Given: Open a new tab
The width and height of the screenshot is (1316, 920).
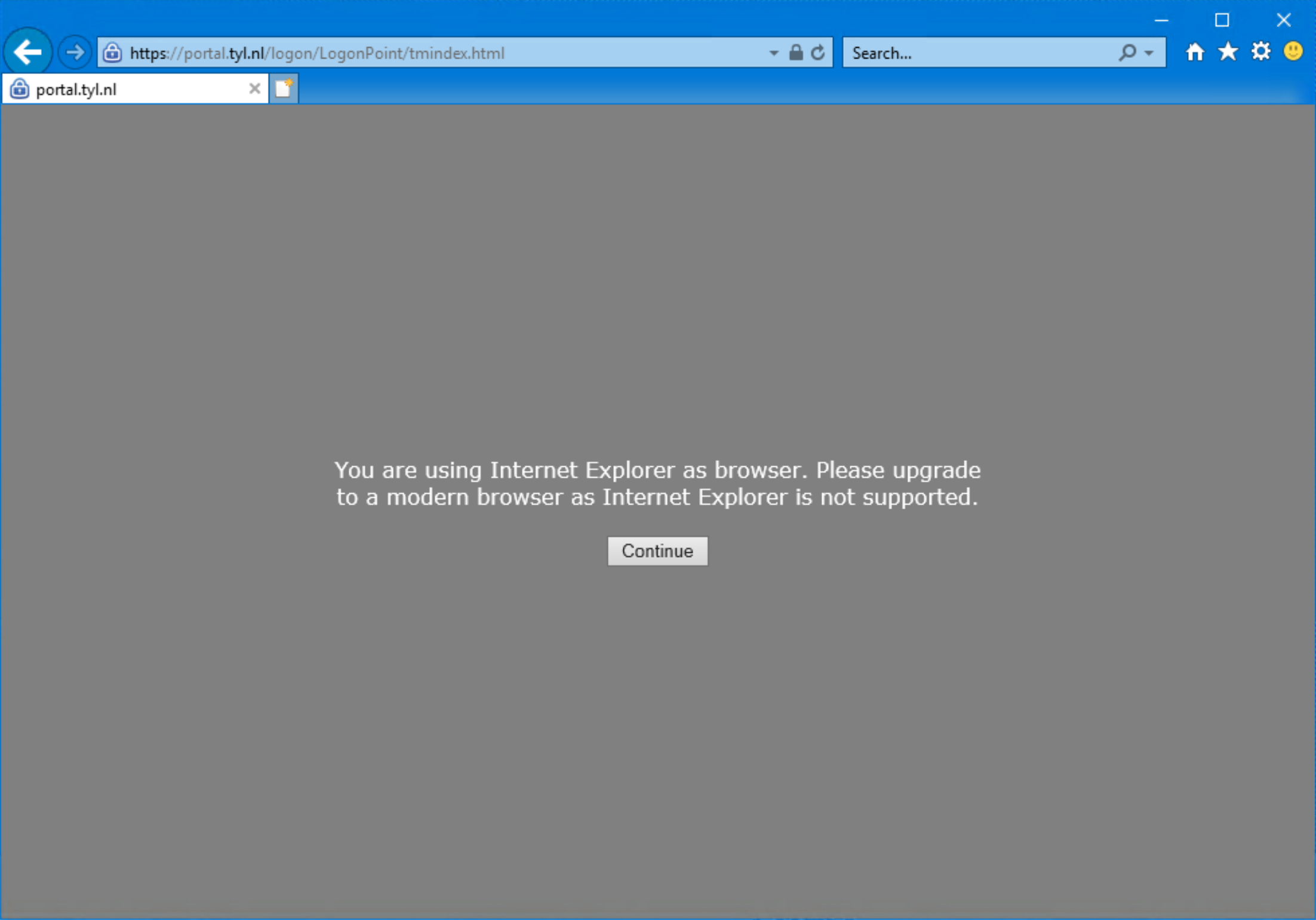Looking at the screenshot, I should [284, 88].
